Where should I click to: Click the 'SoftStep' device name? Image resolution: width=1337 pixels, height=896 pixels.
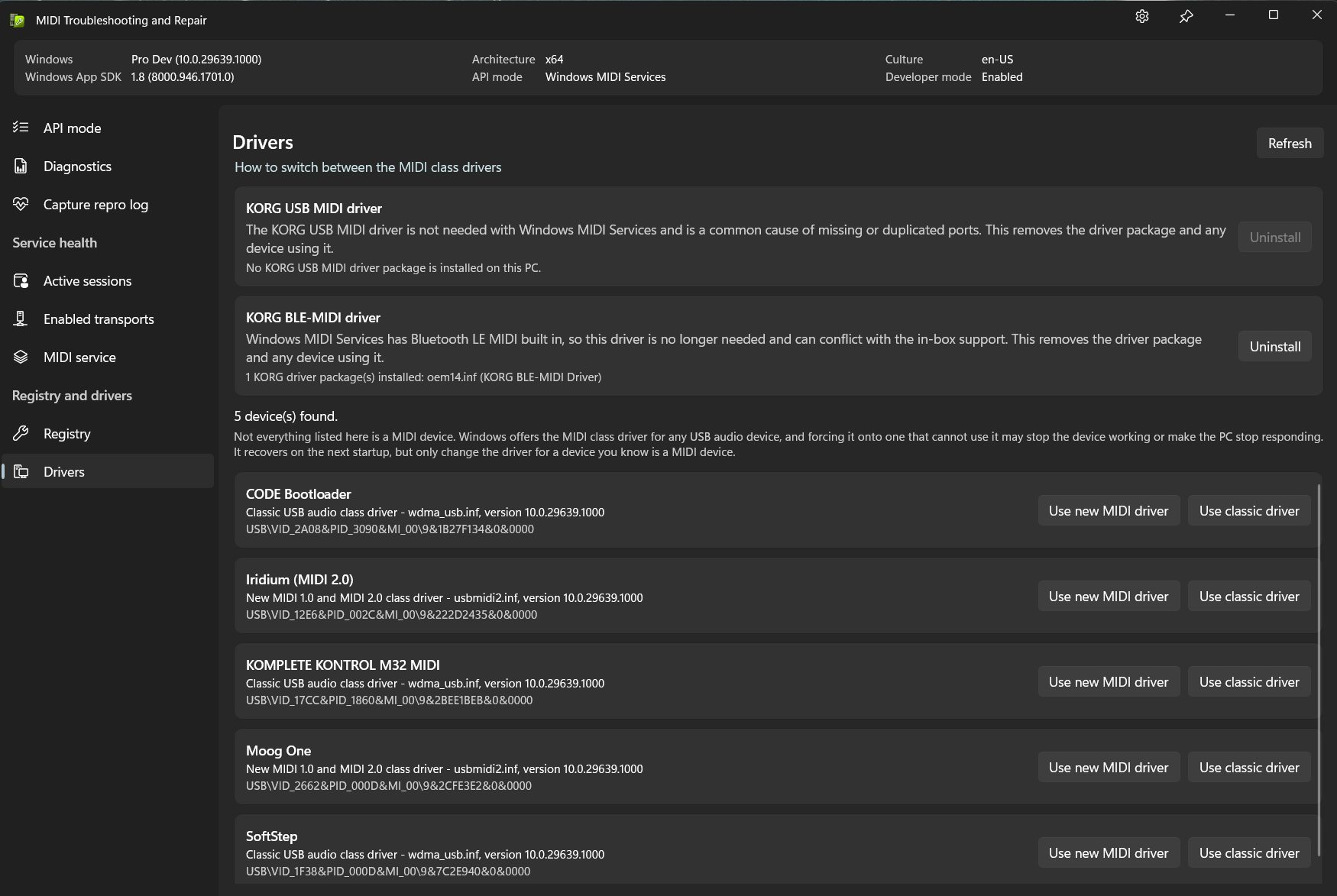pyautogui.click(x=271, y=836)
